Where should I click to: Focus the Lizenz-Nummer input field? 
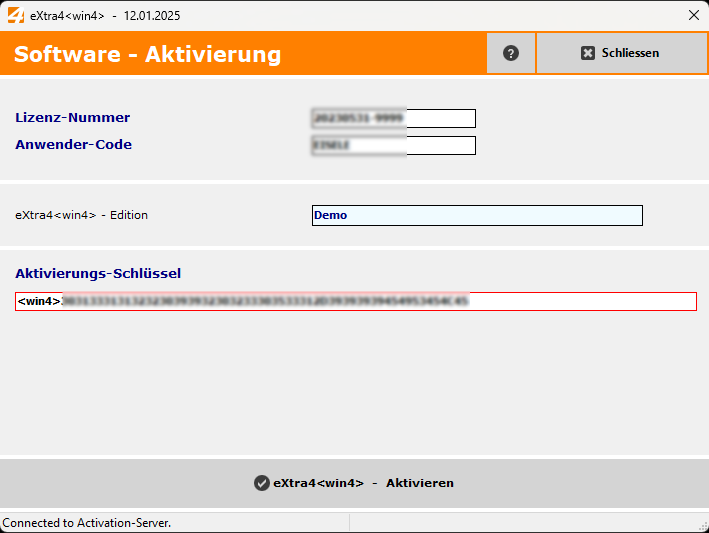[x=393, y=118]
